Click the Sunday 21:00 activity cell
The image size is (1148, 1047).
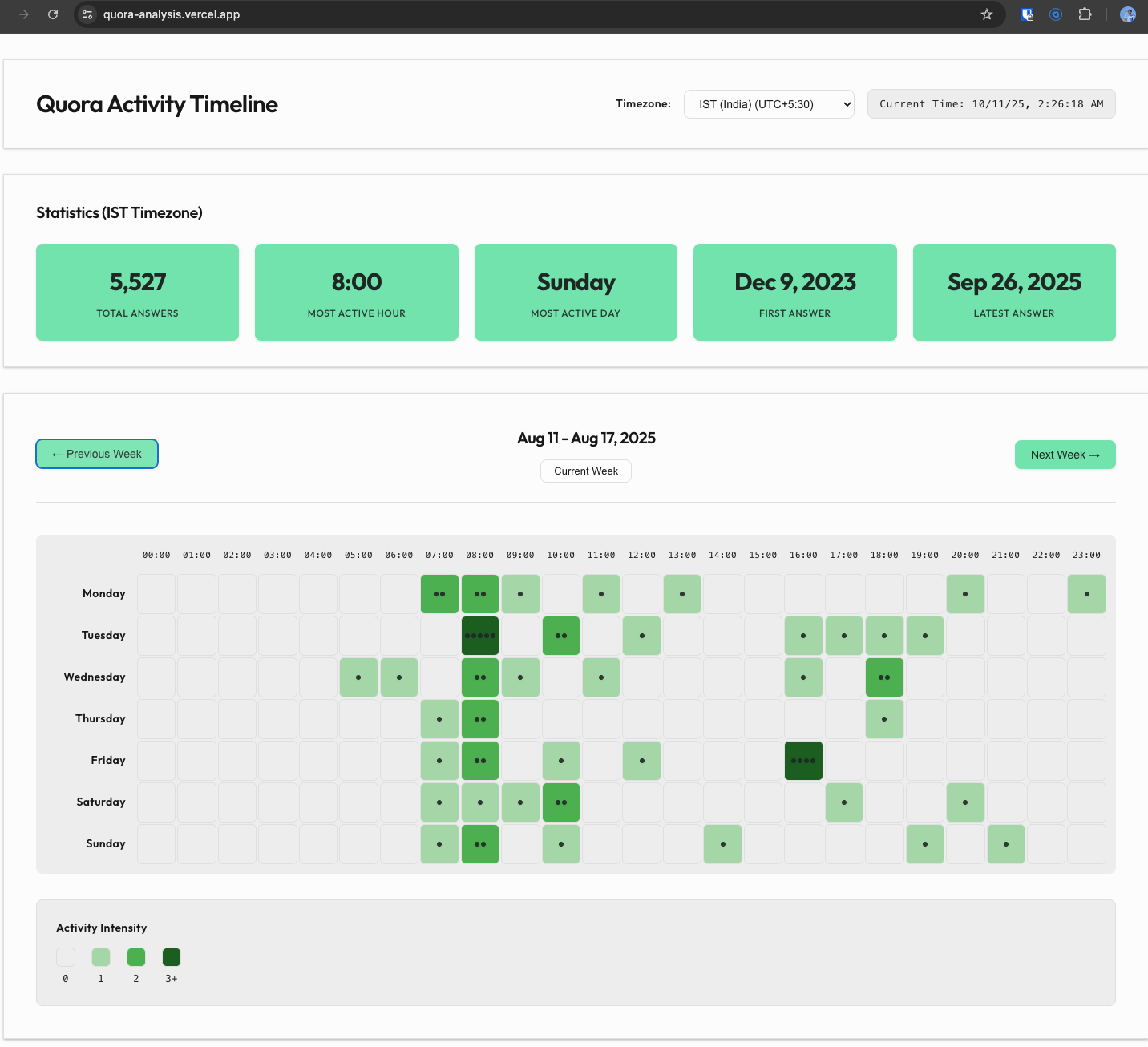(1006, 844)
